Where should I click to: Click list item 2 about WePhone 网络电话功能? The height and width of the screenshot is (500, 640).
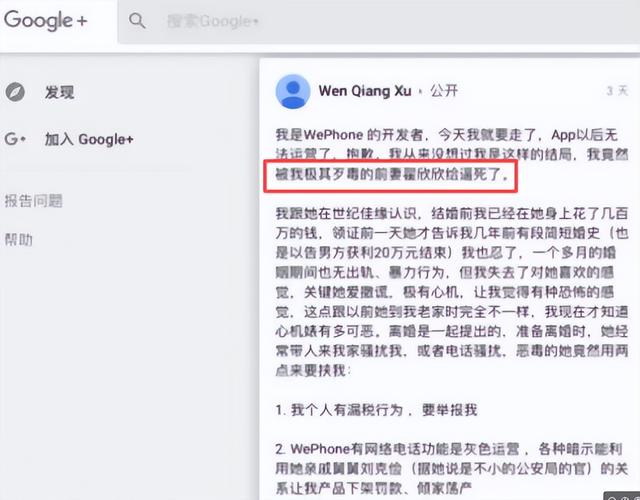[x=451, y=469]
